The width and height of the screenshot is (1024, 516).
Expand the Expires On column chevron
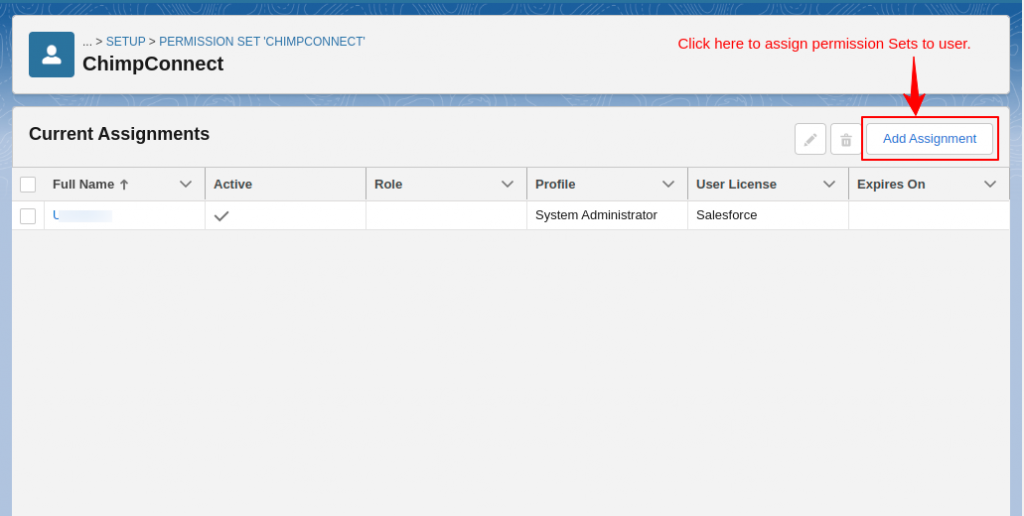click(x=990, y=184)
